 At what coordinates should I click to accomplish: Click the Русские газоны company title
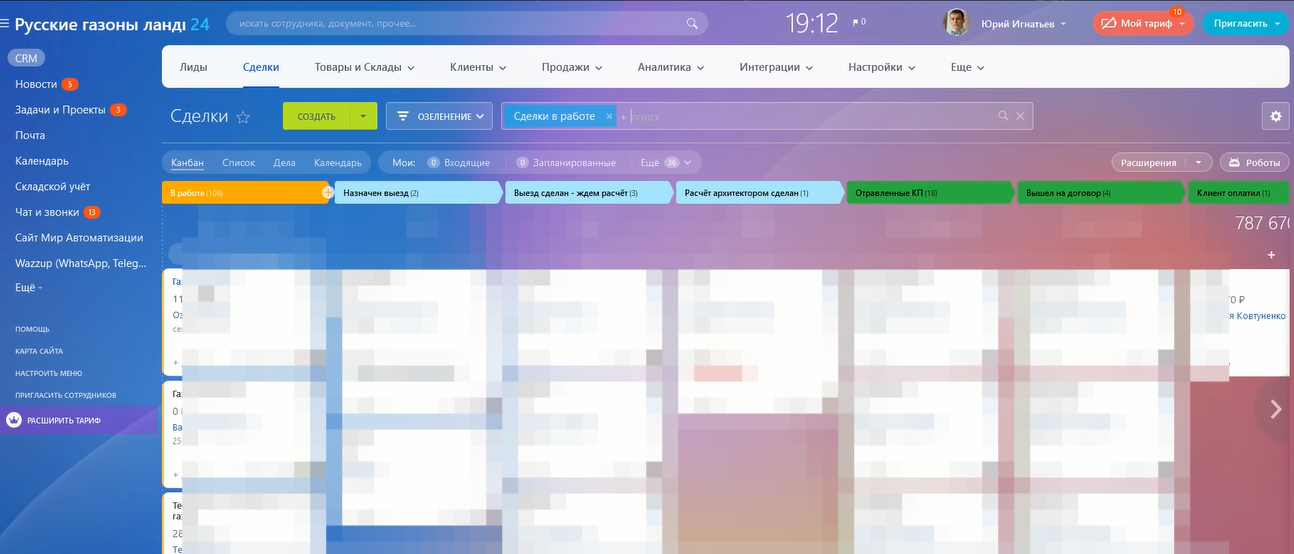click(112, 24)
